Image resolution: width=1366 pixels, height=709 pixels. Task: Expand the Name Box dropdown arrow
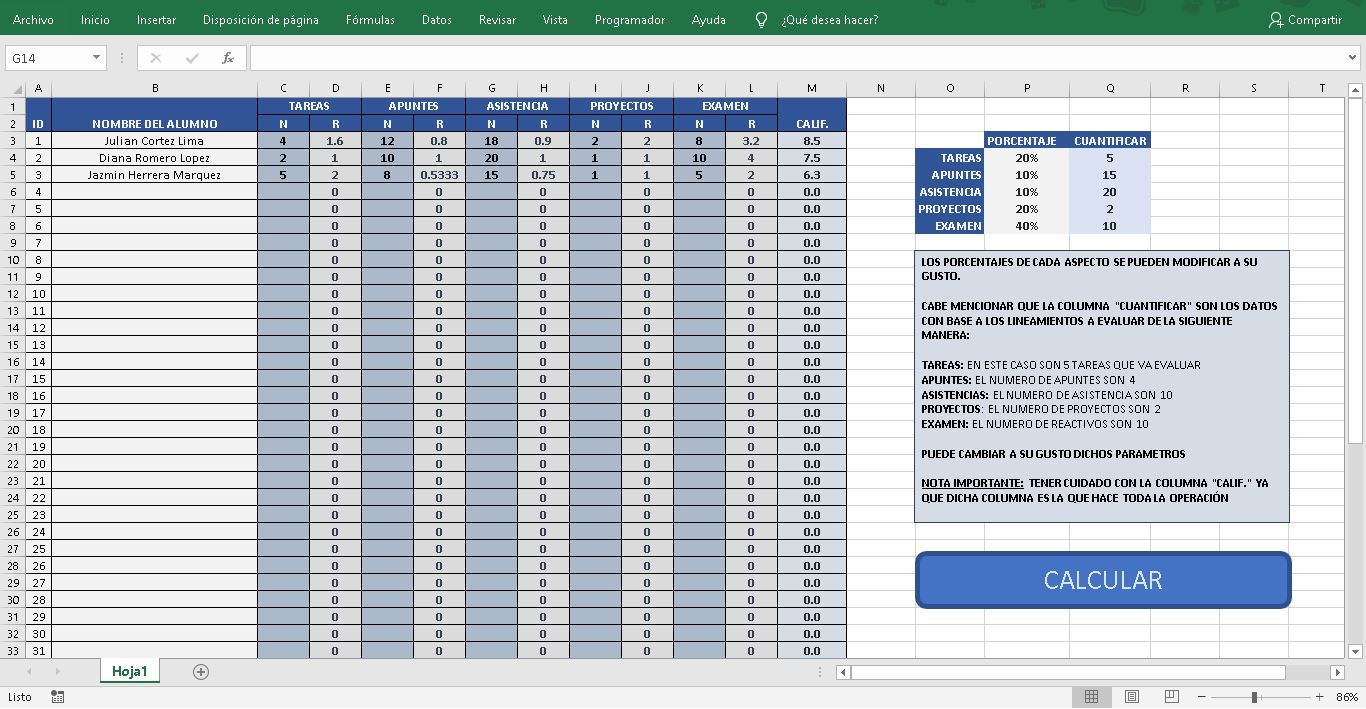click(x=97, y=58)
